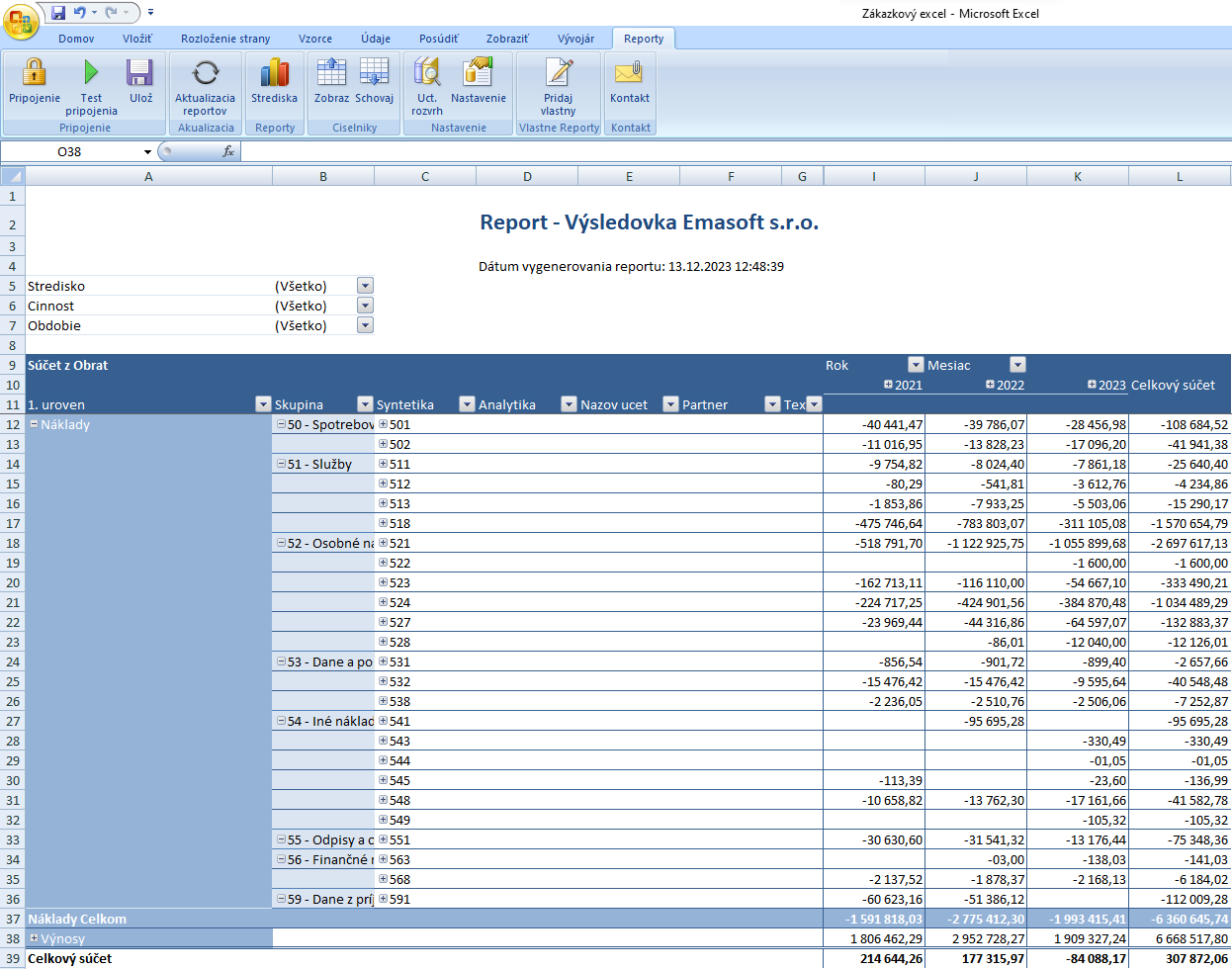Select the Údaje tab
Image resolution: width=1232 pixels, height=969 pixels.
coord(376,39)
